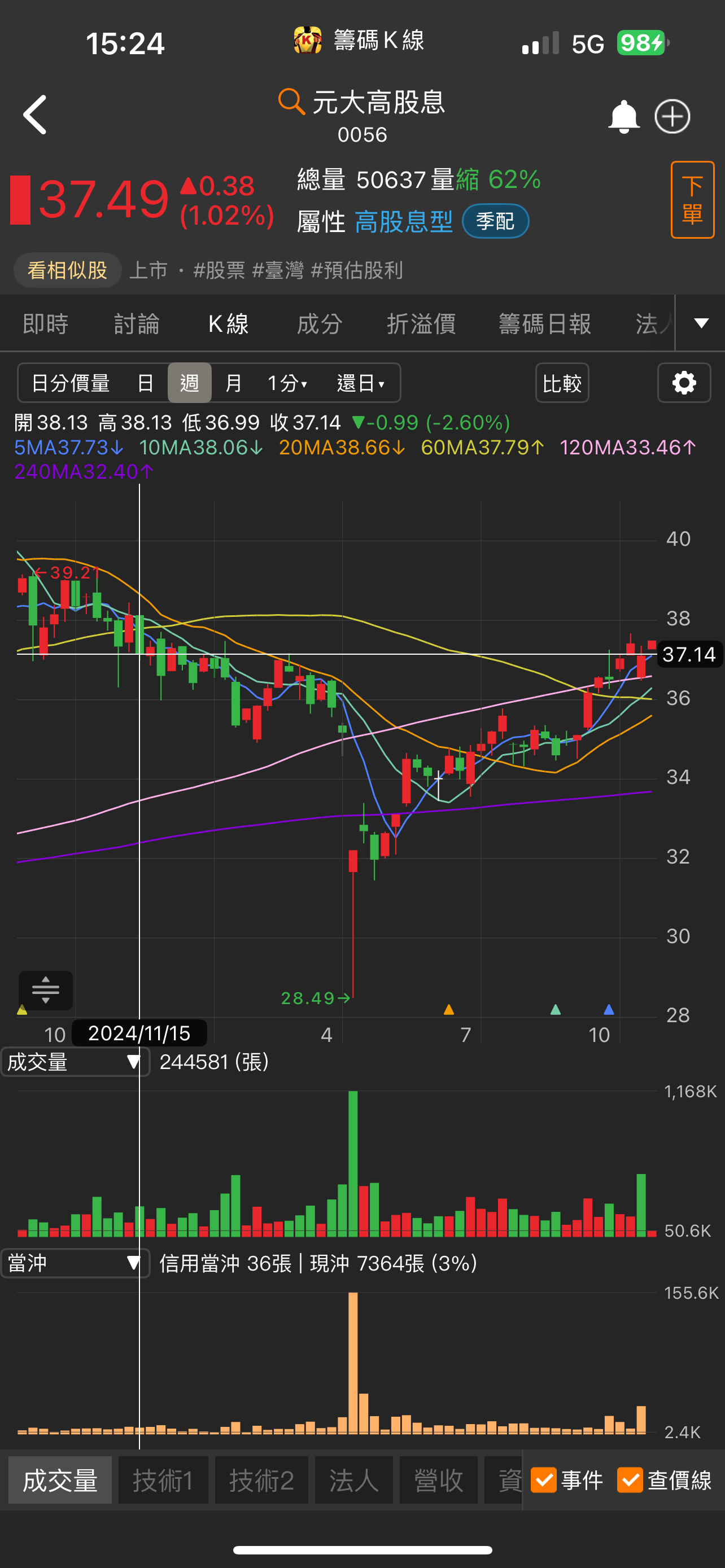The image size is (725, 1568).
Task: Tap the blue event triangle marker
Action: [608, 1009]
